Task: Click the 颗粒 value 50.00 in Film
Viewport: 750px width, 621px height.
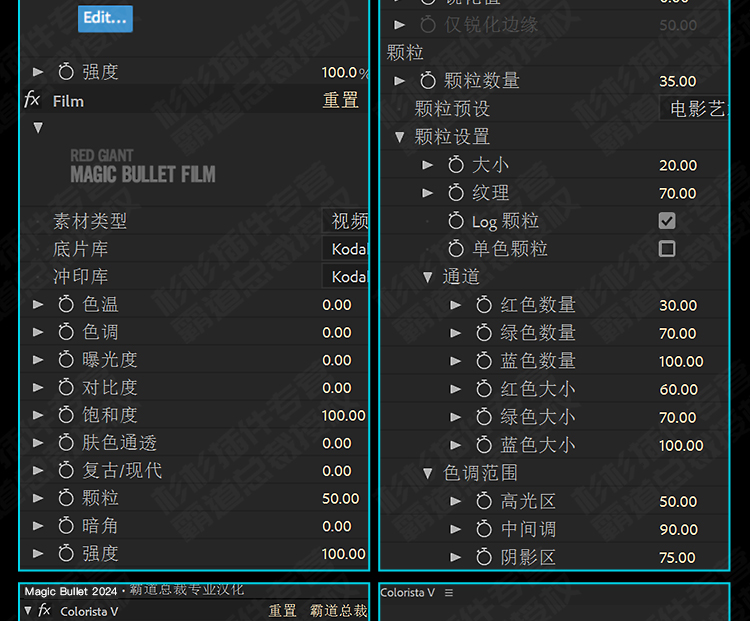Action: [x=341, y=499]
